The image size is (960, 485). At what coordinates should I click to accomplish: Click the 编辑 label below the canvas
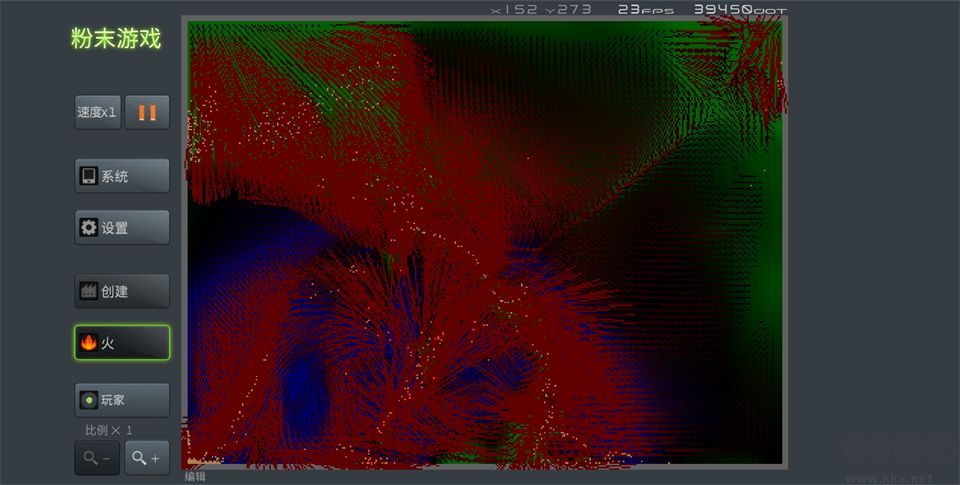[195, 476]
